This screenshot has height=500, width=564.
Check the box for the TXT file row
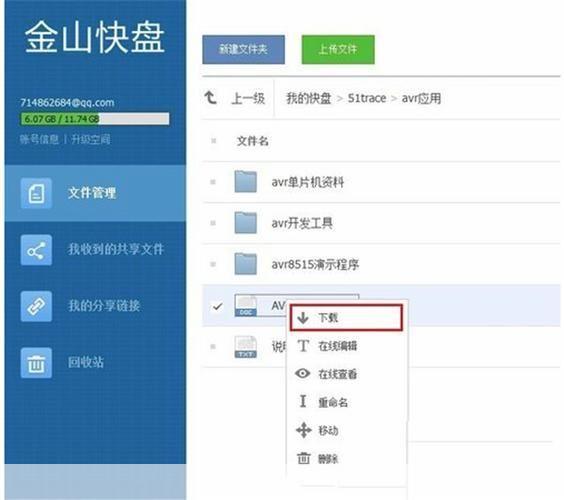(x=213, y=347)
